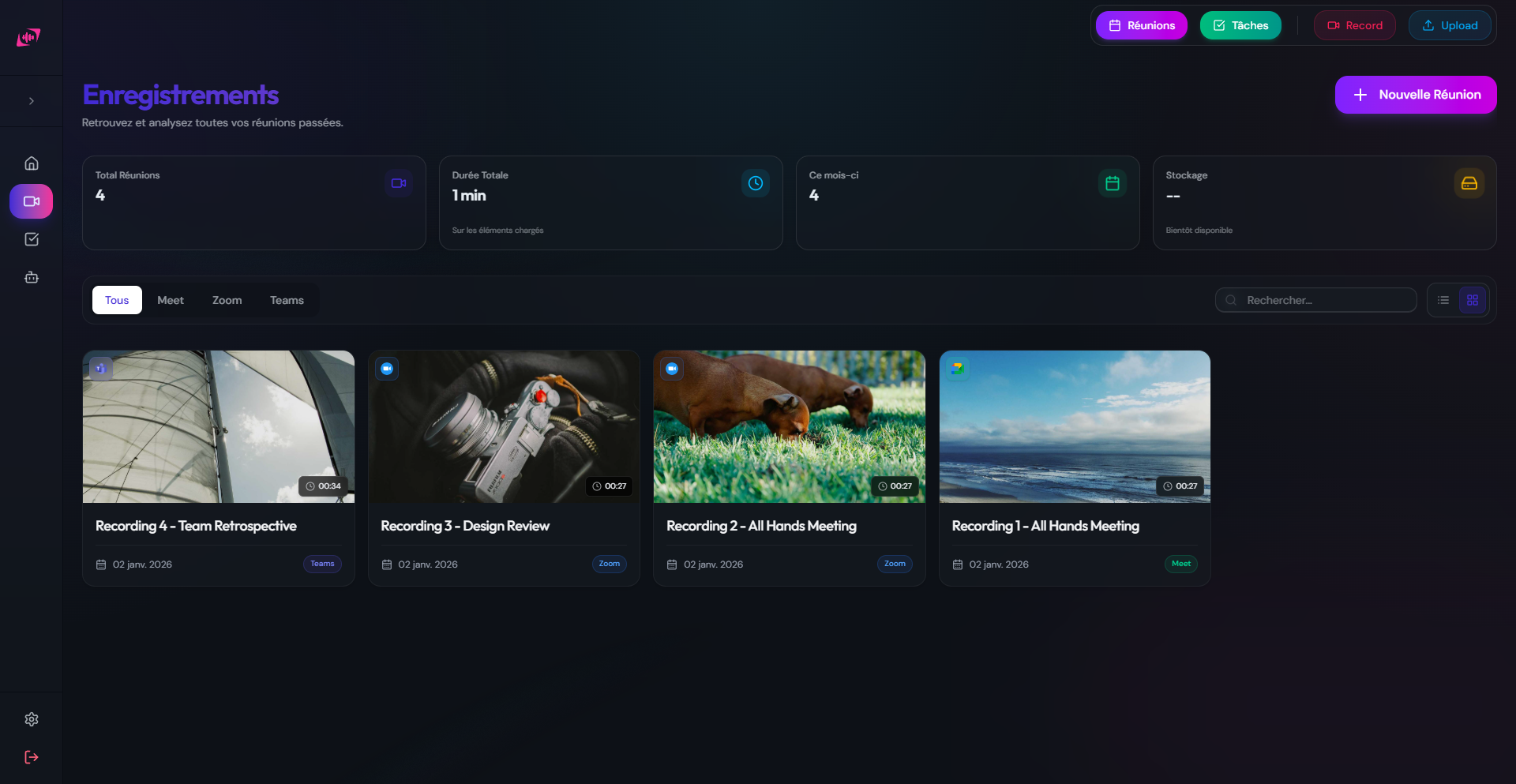Create a meeting with Nouvelle Réunion

(x=1415, y=94)
